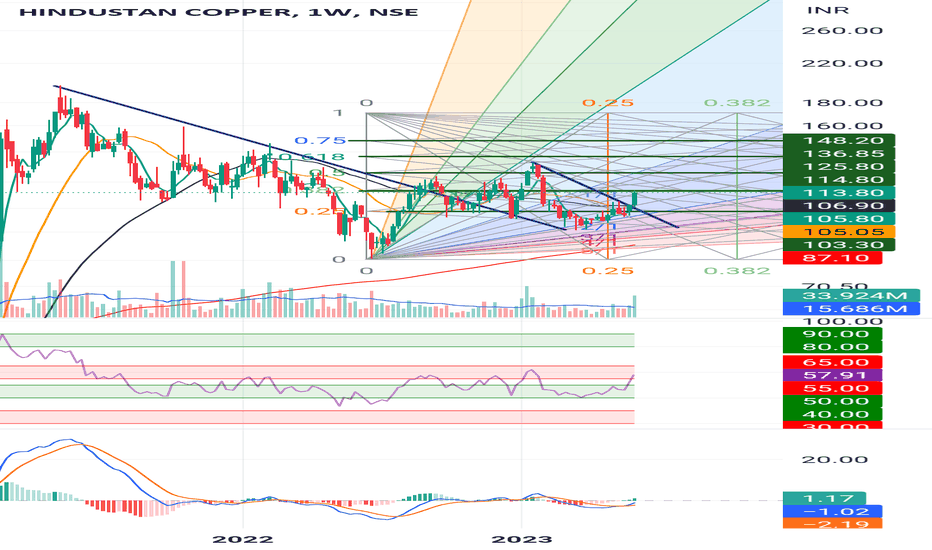This screenshot has height=550, width=932.
Task: Select the 15.686M volume average tag
Action: pyautogui.click(x=851, y=309)
